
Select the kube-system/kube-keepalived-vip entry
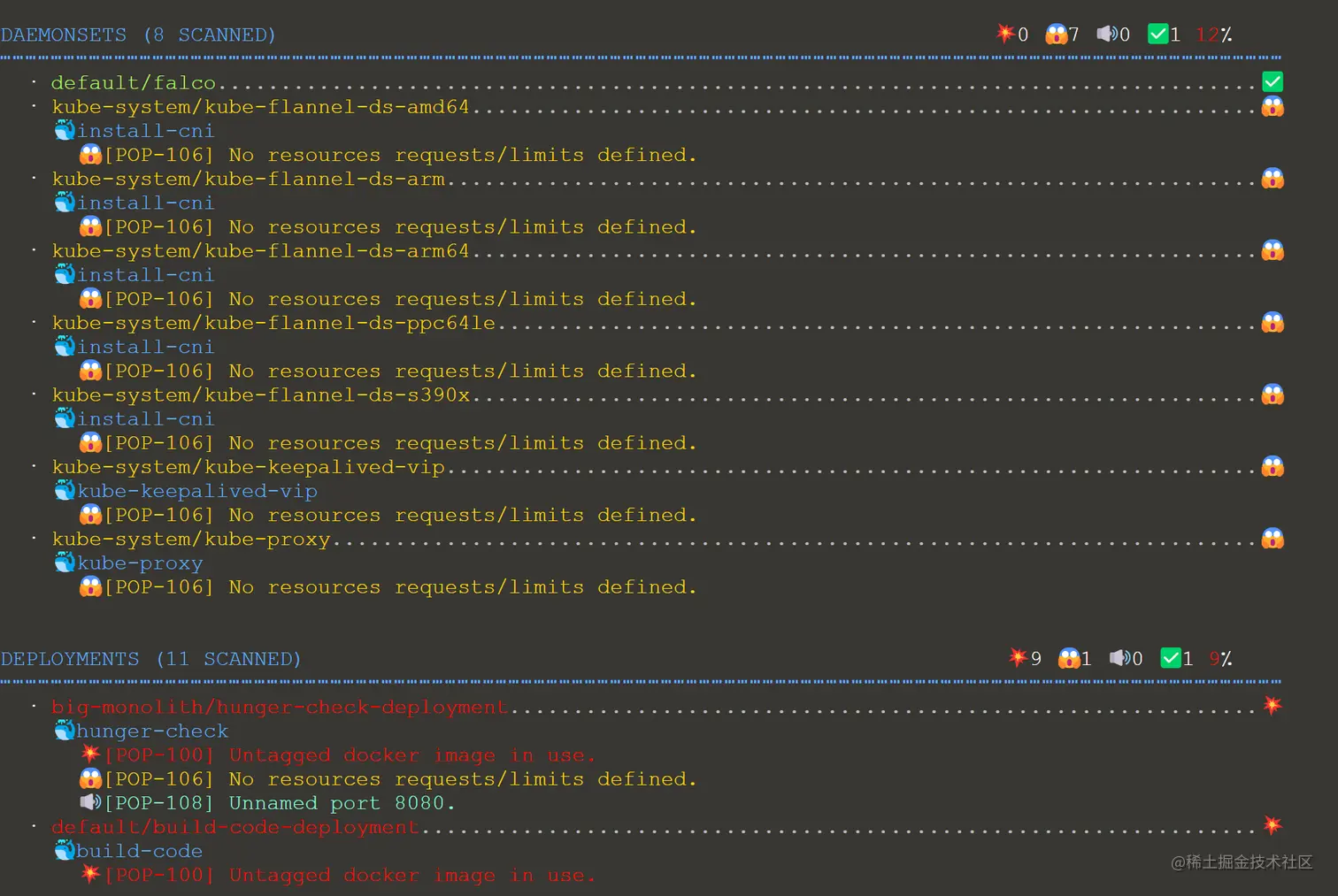(248, 467)
